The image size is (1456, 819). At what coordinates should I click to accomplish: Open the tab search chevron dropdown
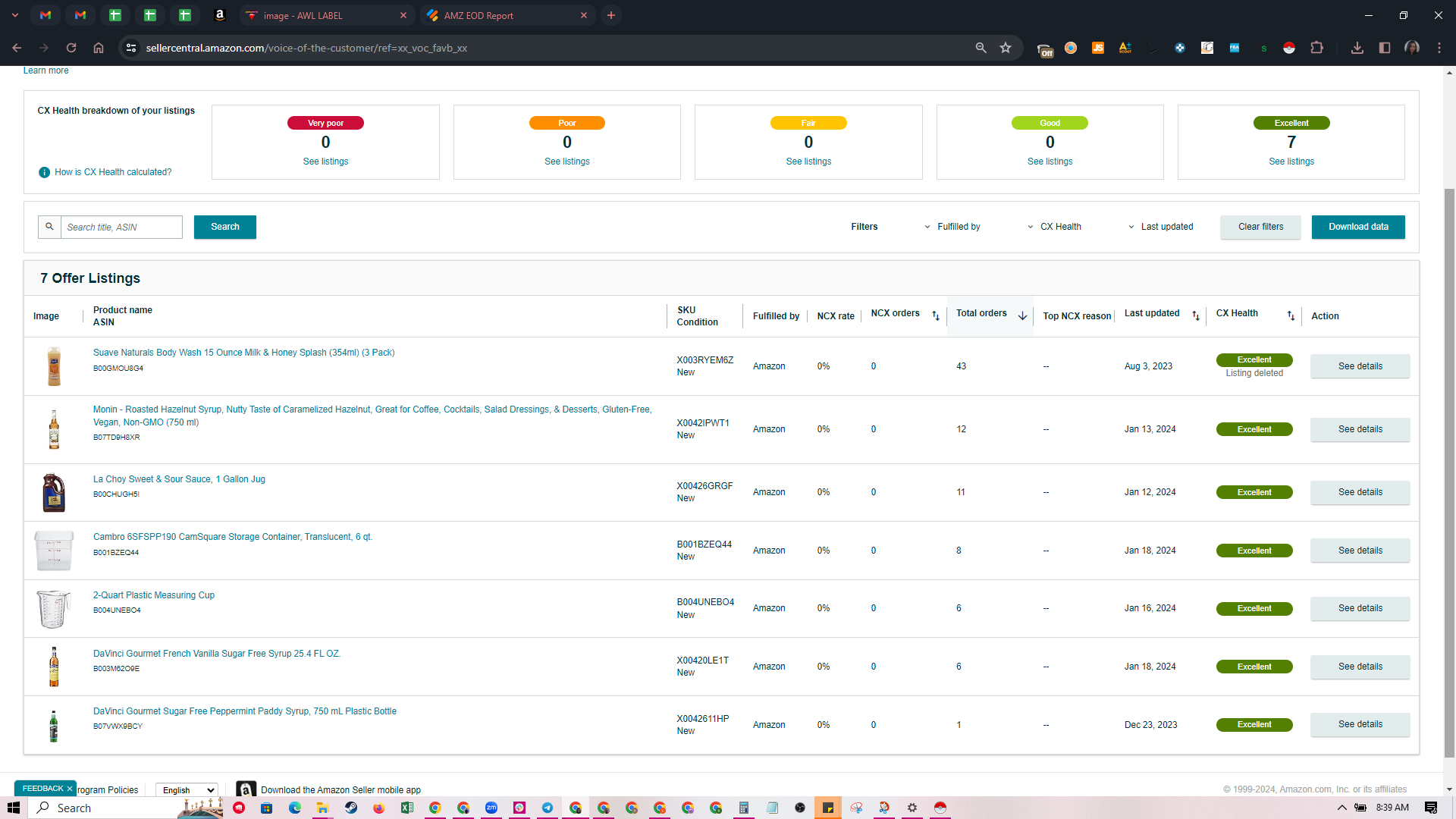(x=15, y=15)
